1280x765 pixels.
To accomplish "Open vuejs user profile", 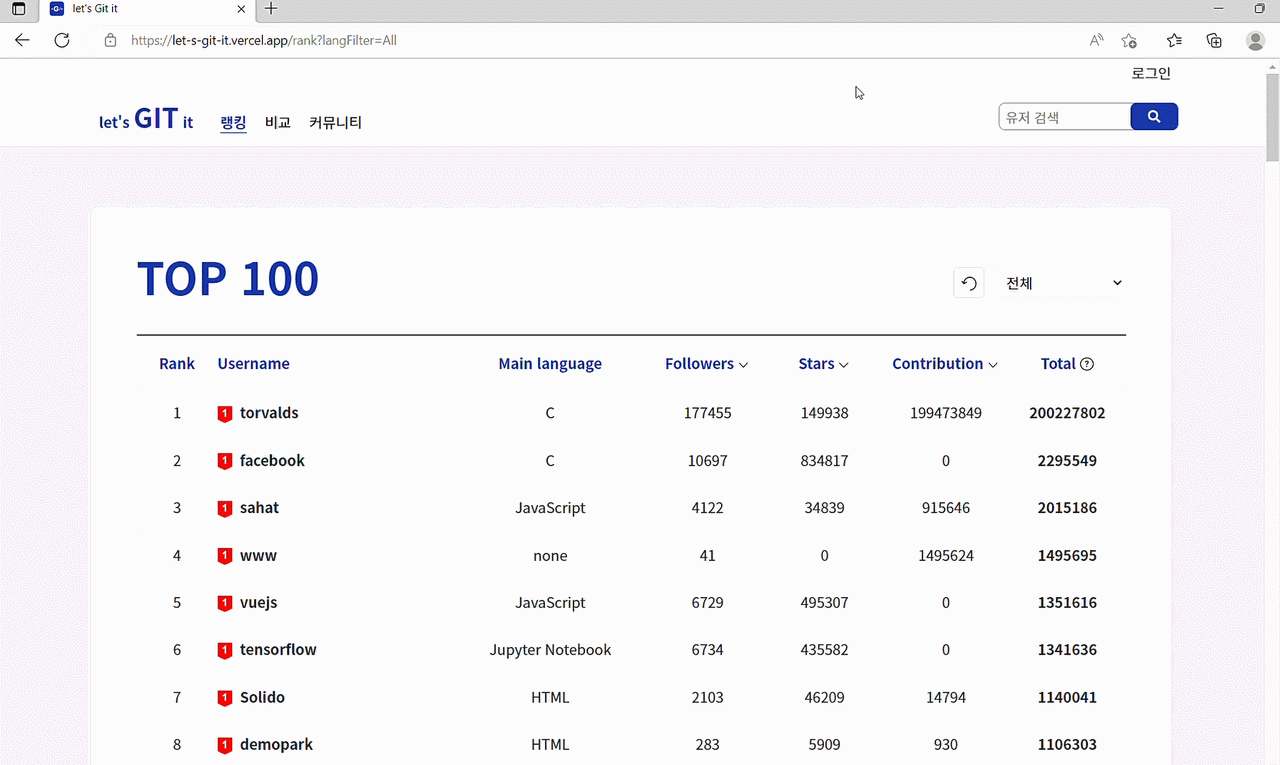I will (x=258, y=603).
